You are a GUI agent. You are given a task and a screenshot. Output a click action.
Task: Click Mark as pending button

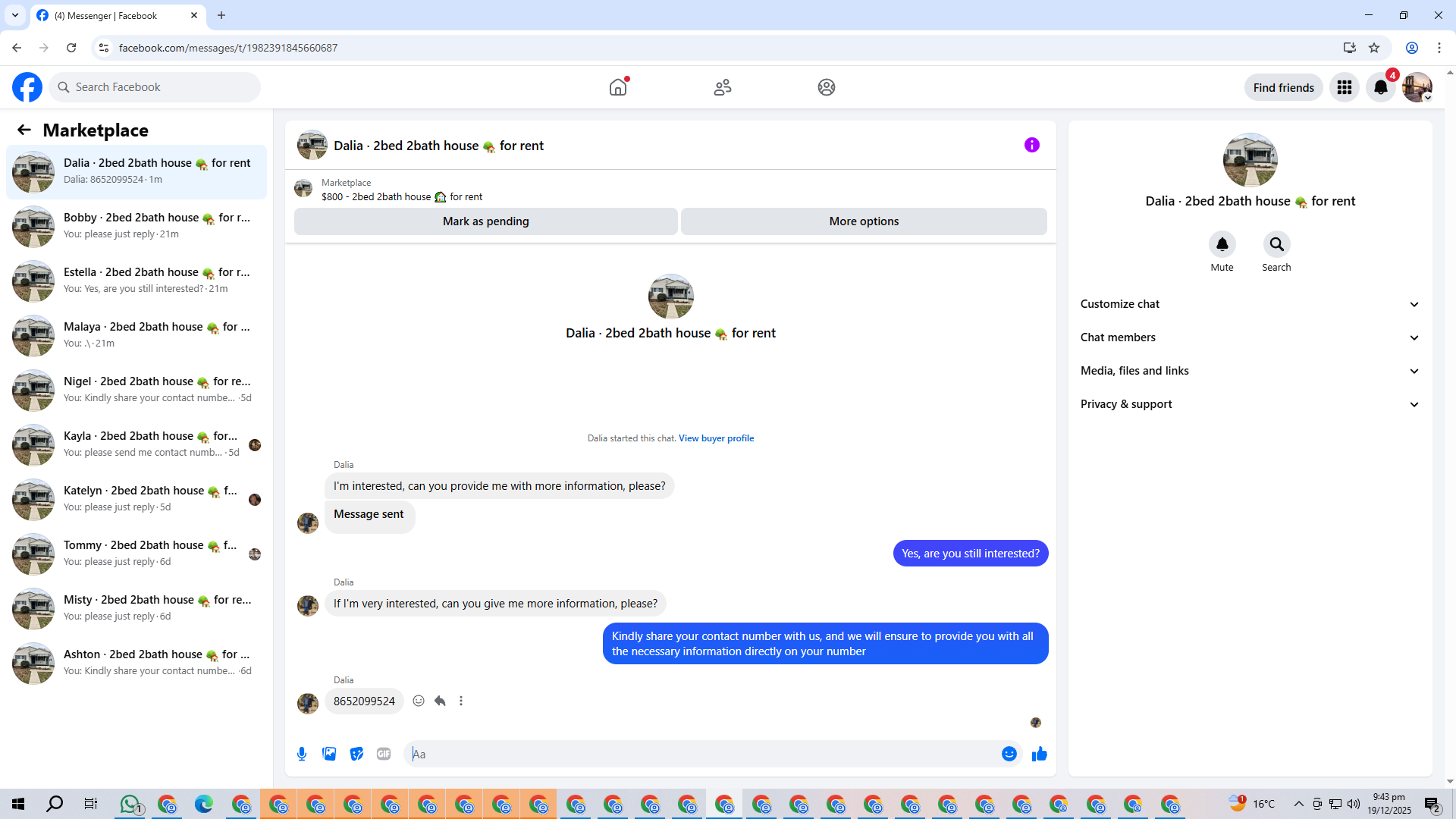pos(485,221)
